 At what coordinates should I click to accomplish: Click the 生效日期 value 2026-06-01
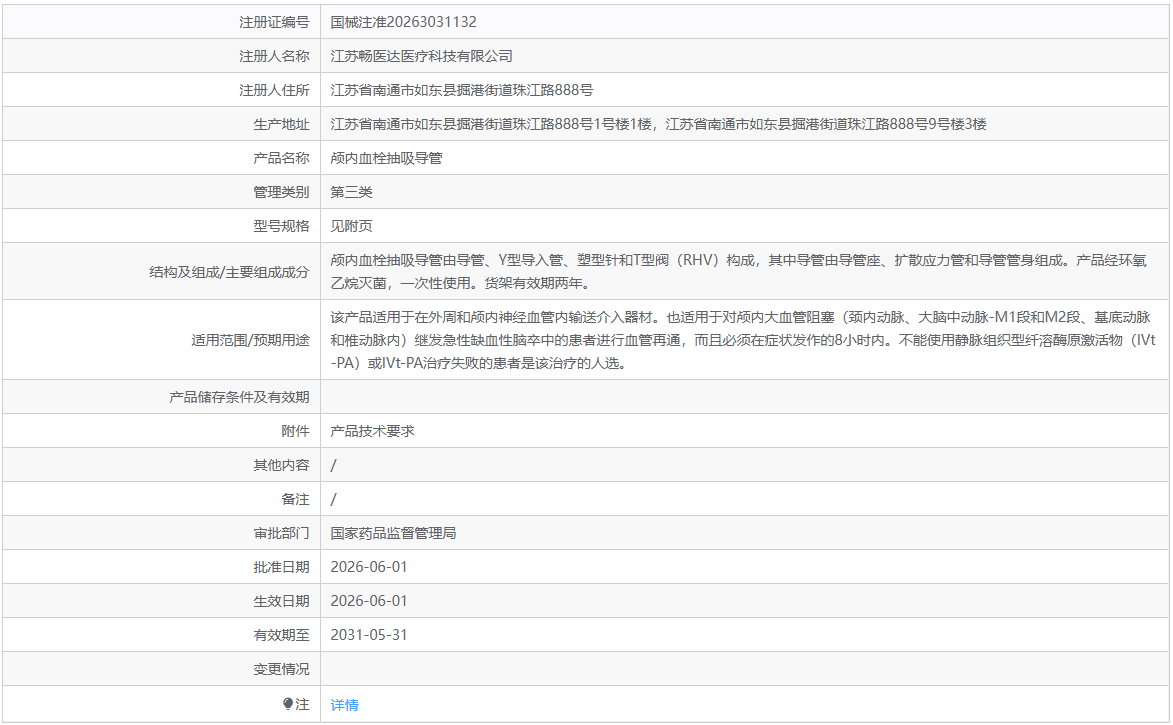(369, 601)
